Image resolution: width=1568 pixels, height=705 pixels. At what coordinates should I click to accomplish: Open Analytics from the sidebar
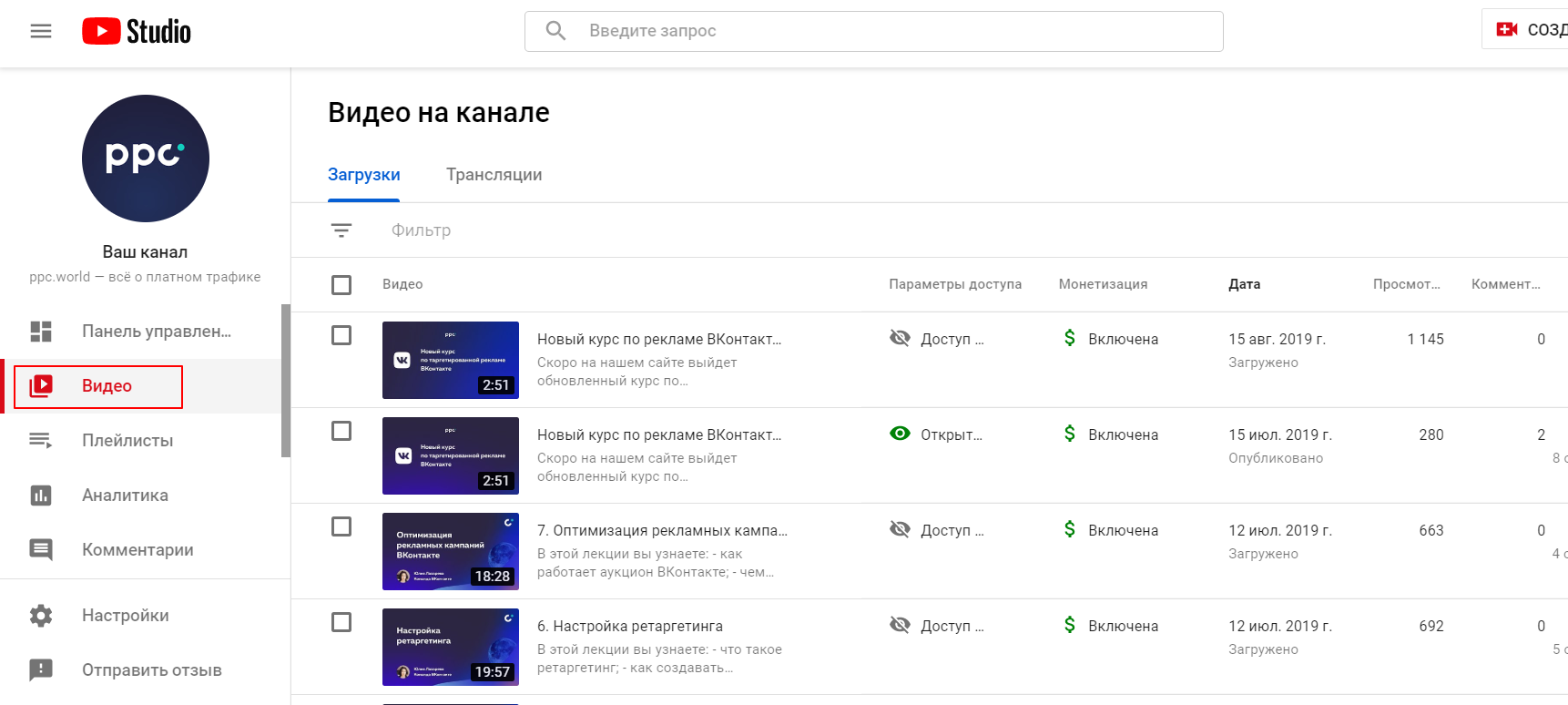125,496
